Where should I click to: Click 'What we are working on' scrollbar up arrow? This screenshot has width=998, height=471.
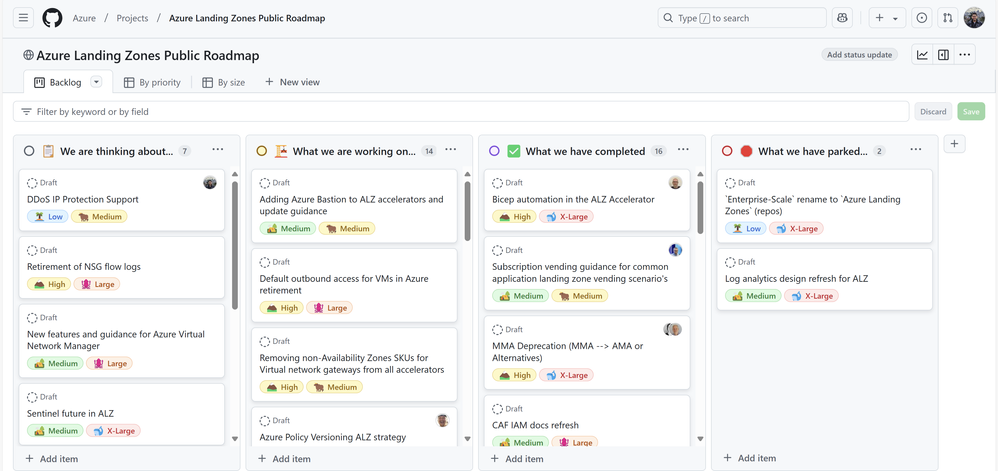point(468,174)
